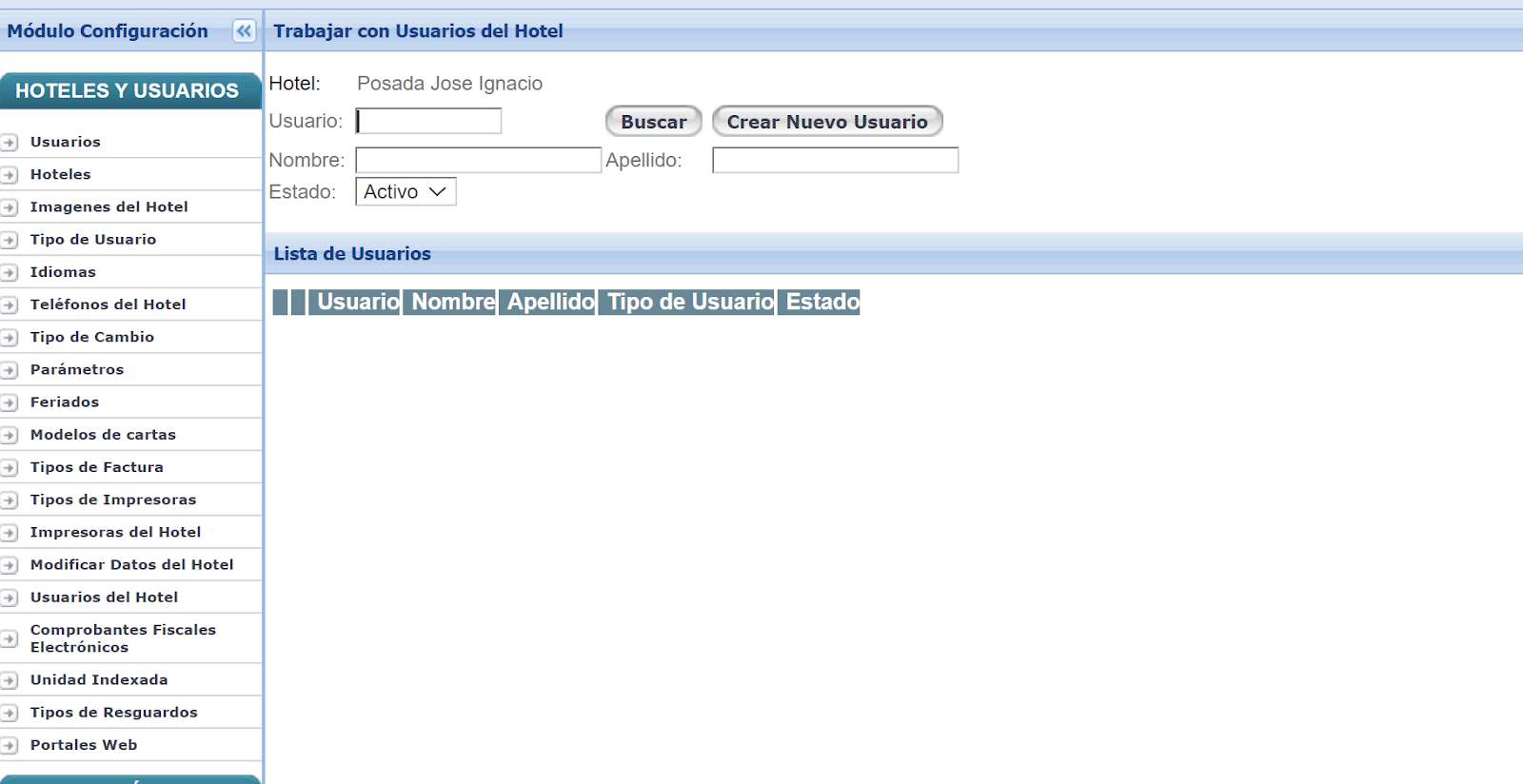Click the arrow icon next to Parámetros
1523x784 pixels.
[x=10, y=370]
